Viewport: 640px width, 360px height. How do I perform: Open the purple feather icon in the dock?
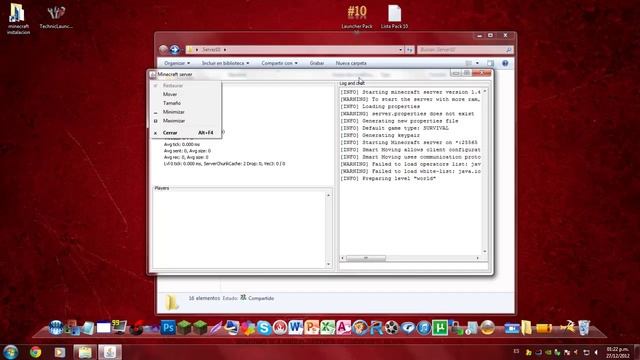(216, 327)
